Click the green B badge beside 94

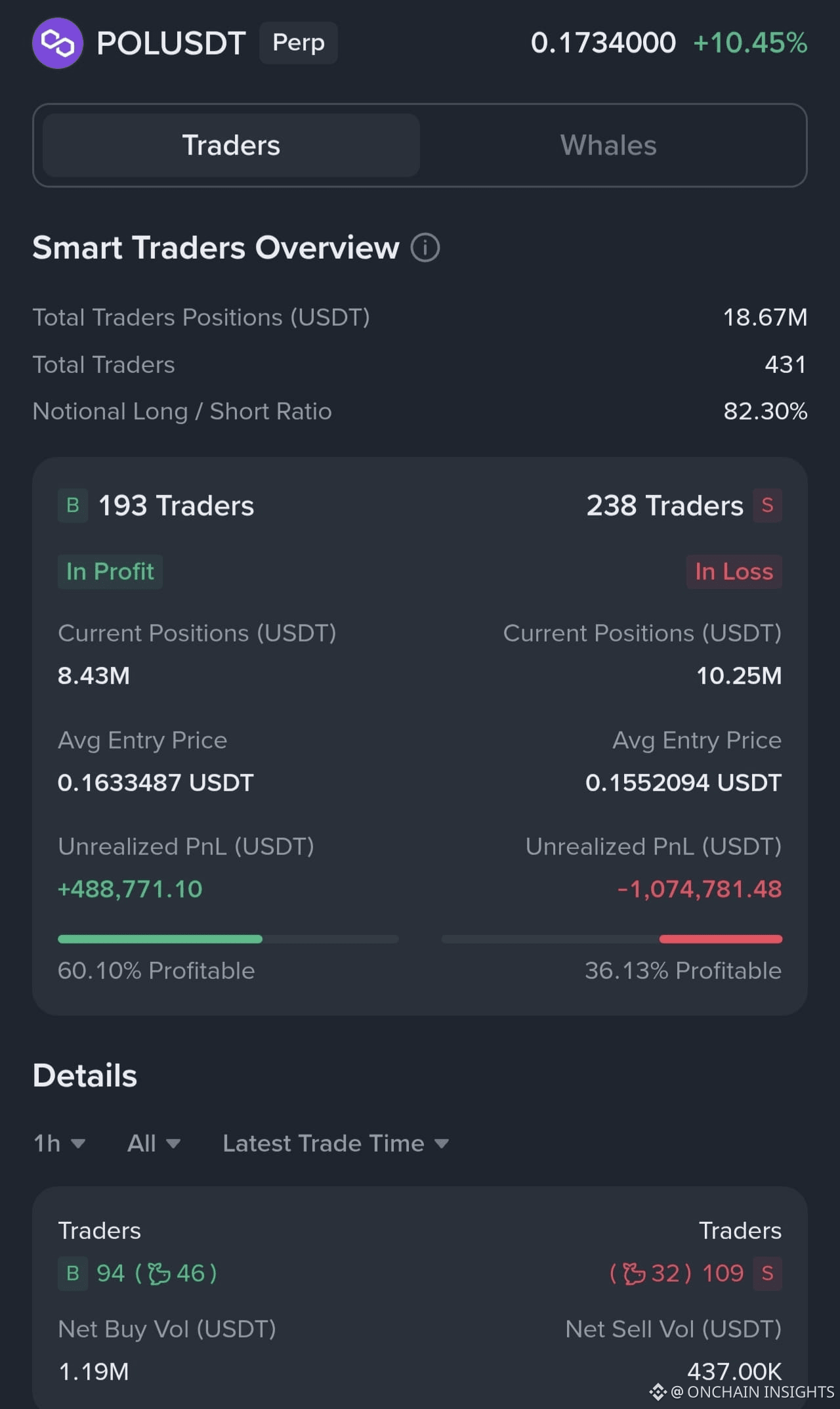(x=73, y=1274)
